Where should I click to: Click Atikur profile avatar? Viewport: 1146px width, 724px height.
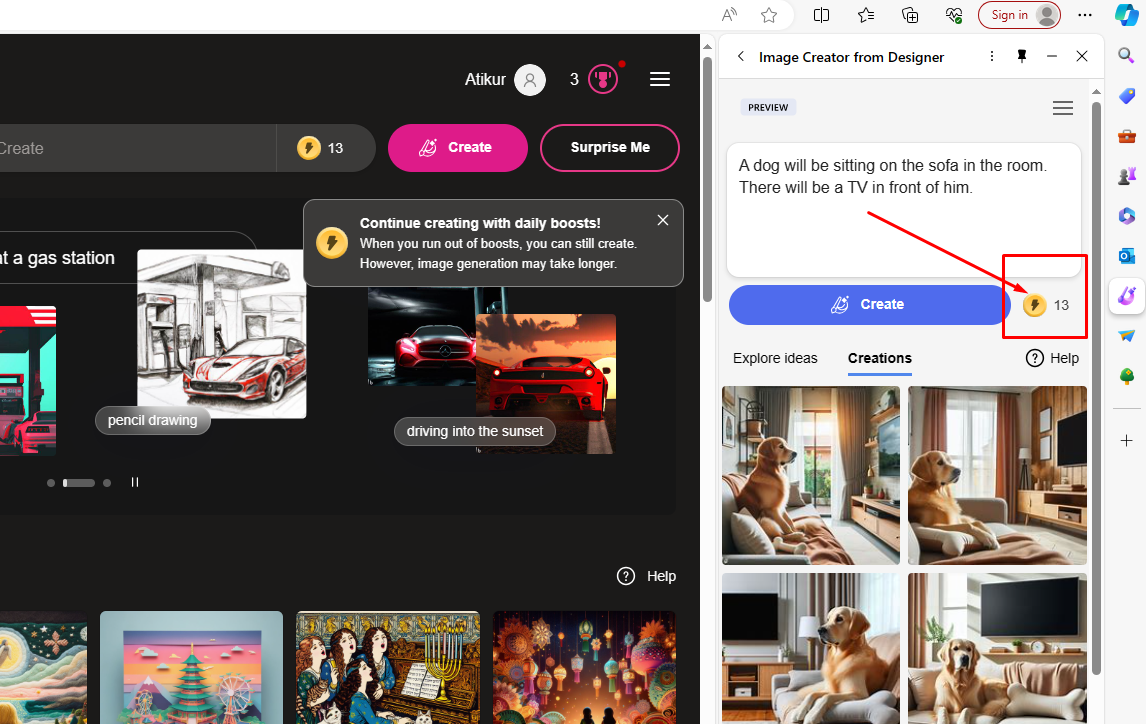(x=530, y=80)
